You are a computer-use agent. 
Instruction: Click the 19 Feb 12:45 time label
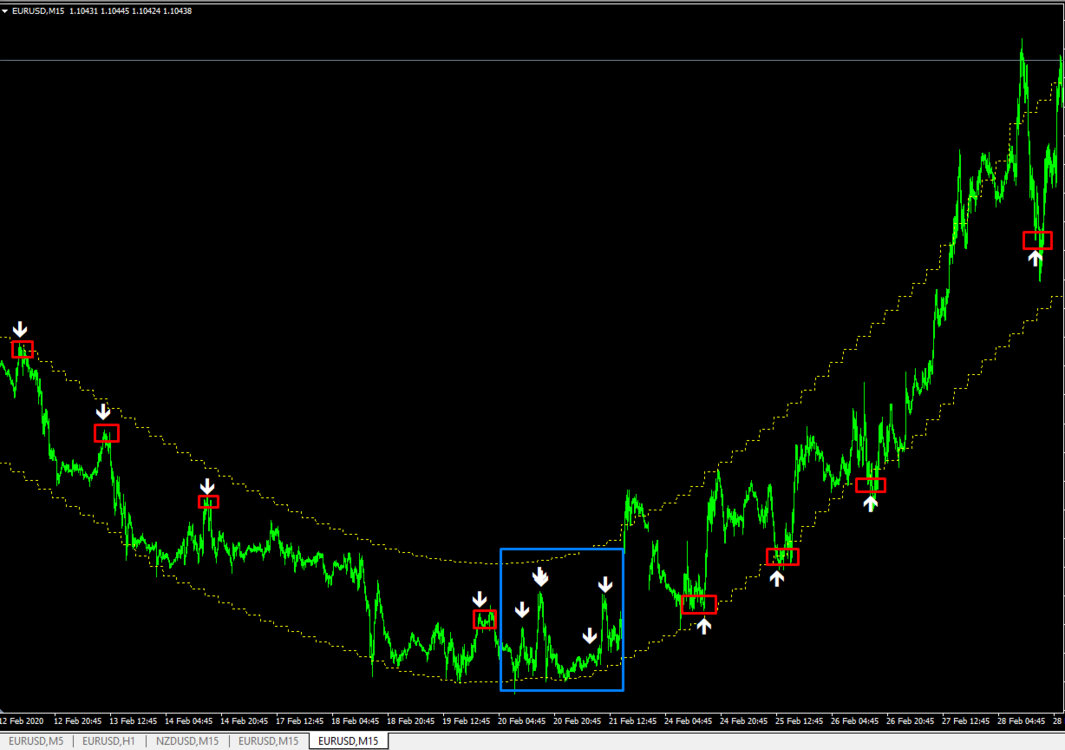click(466, 721)
